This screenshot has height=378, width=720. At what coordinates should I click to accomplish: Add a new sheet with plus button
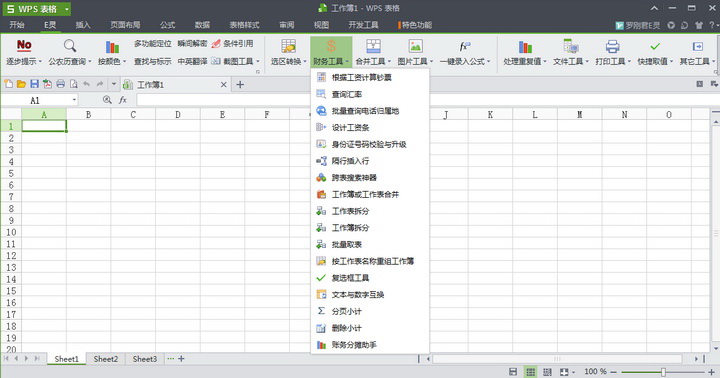coord(181,359)
